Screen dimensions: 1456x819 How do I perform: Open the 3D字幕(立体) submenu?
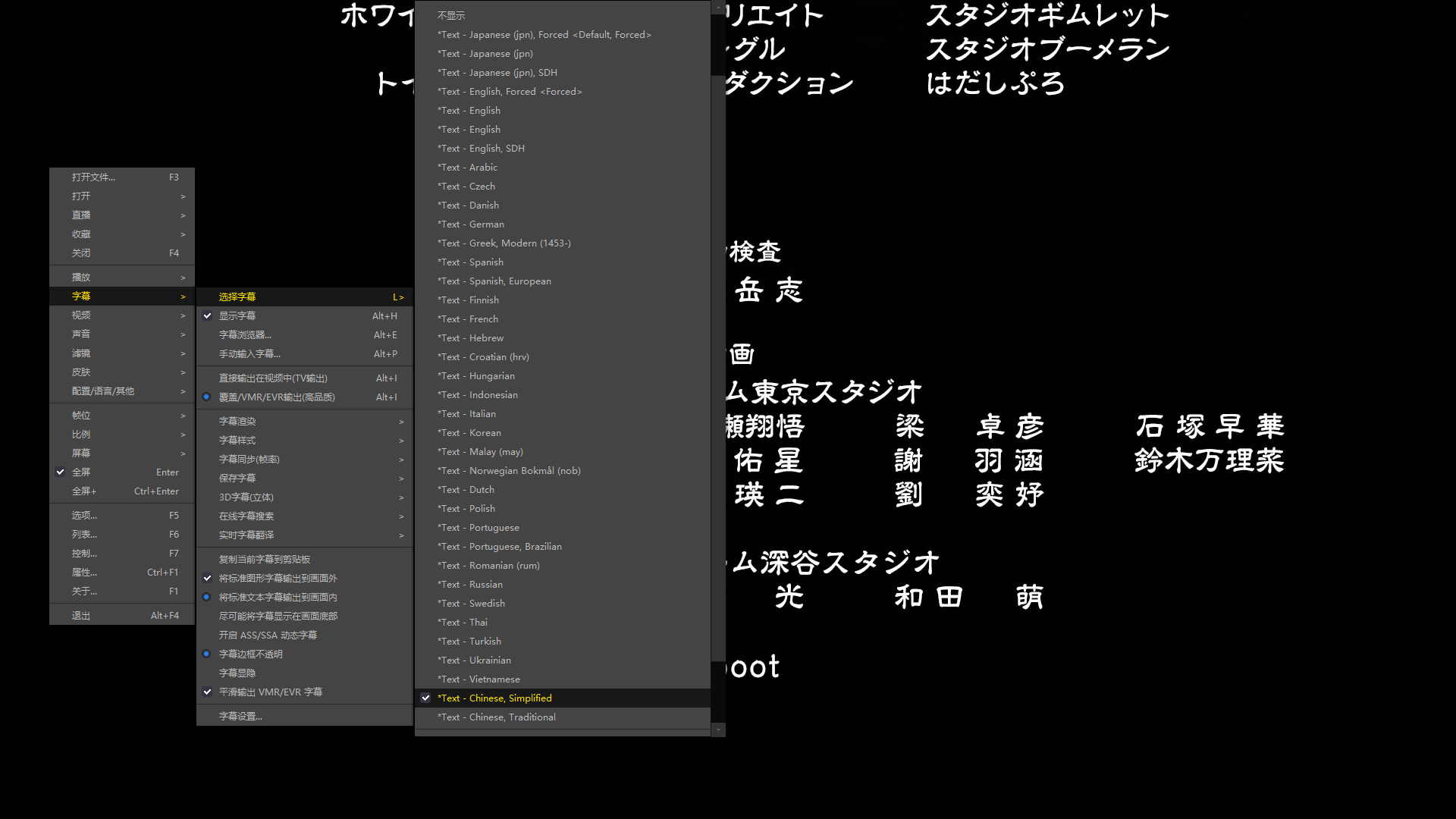coord(304,497)
